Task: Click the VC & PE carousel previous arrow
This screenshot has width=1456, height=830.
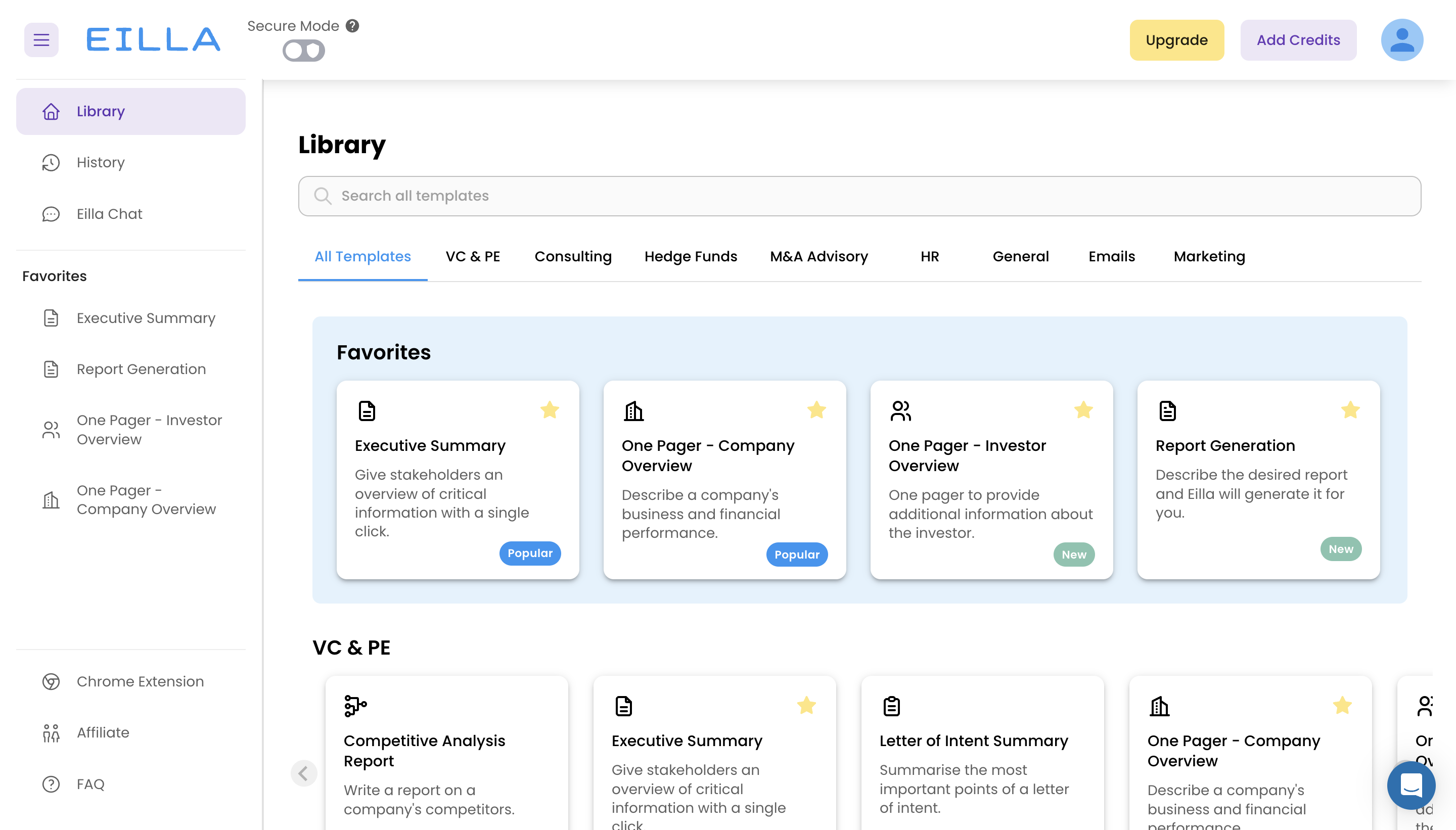Action: [303, 773]
